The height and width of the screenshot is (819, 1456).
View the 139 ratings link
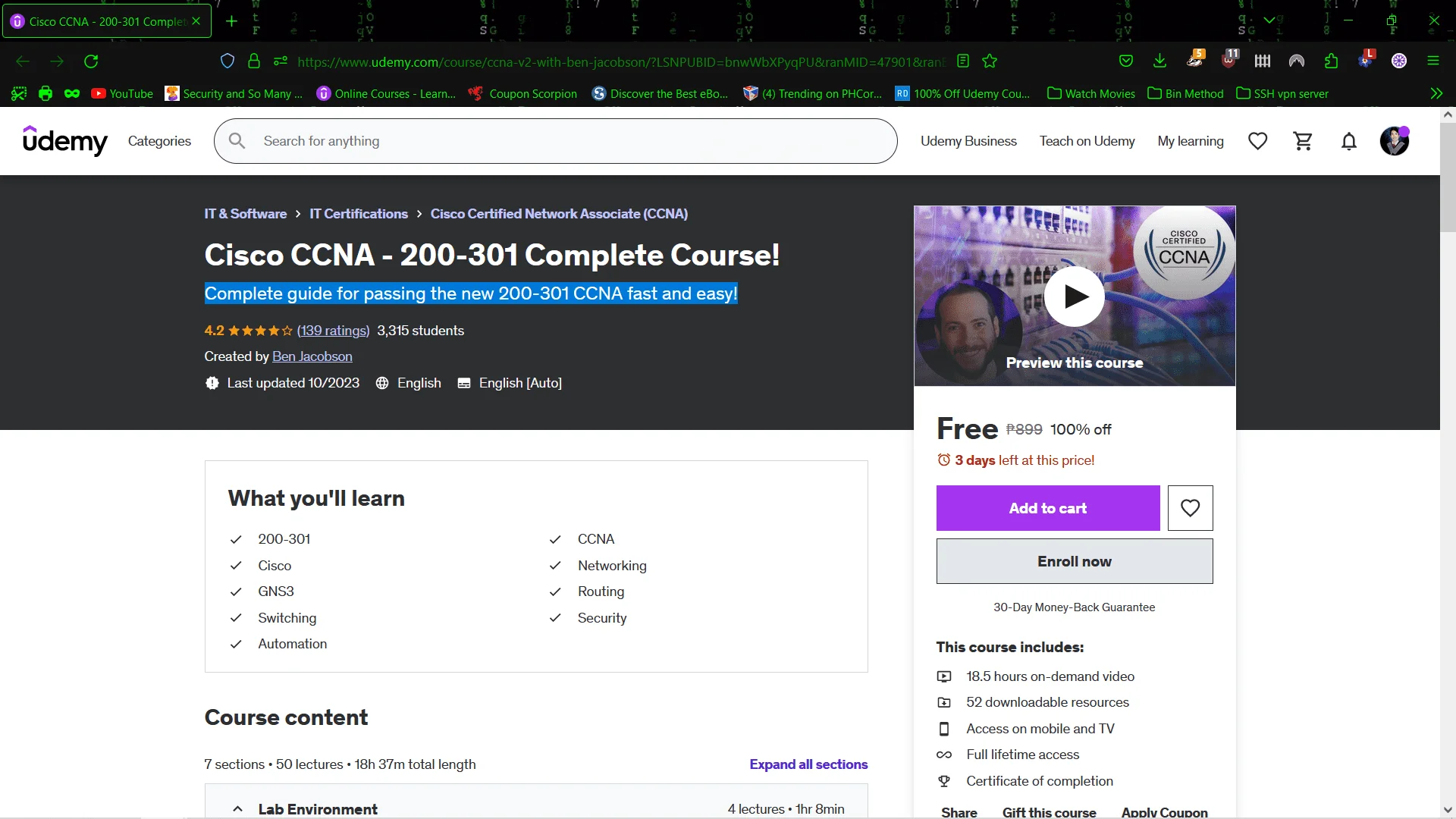tap(333, 331)
